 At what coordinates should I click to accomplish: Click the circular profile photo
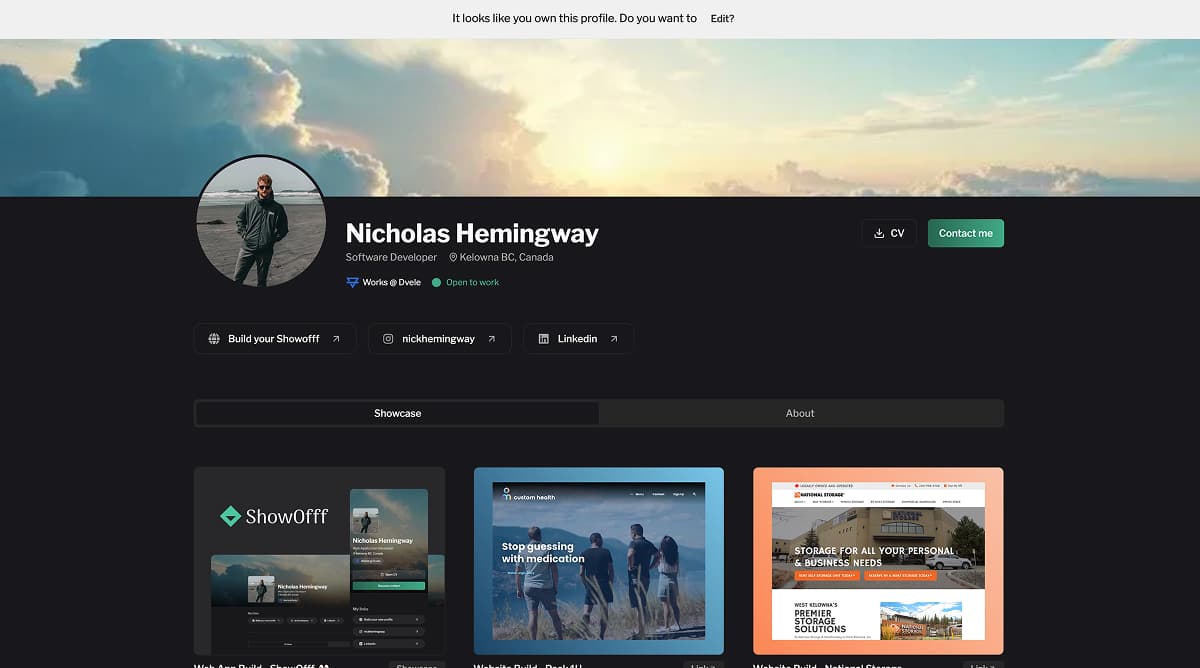point(261,222)
